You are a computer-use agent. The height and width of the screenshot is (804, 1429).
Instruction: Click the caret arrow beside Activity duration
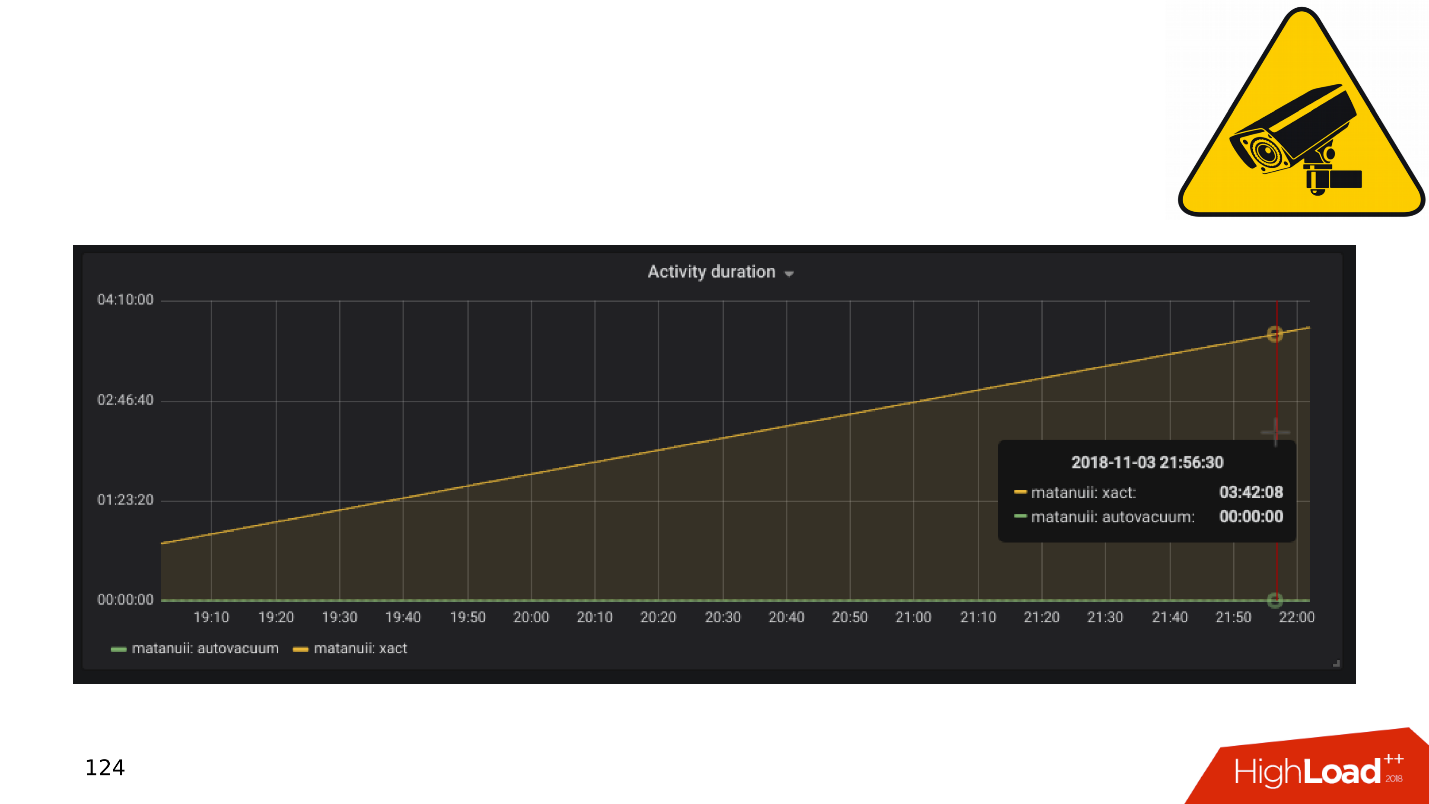pyautogui.click(x=789, y=273)
